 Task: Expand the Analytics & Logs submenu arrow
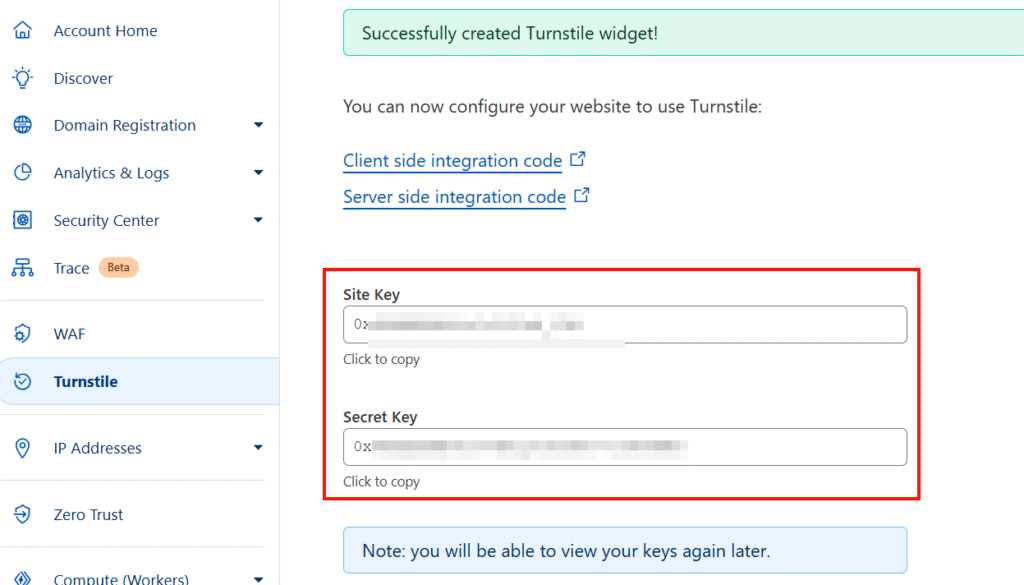coord(259,172)
